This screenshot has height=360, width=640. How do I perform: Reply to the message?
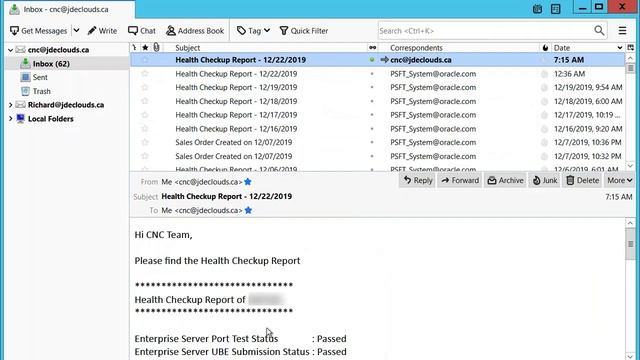point(418,180)
